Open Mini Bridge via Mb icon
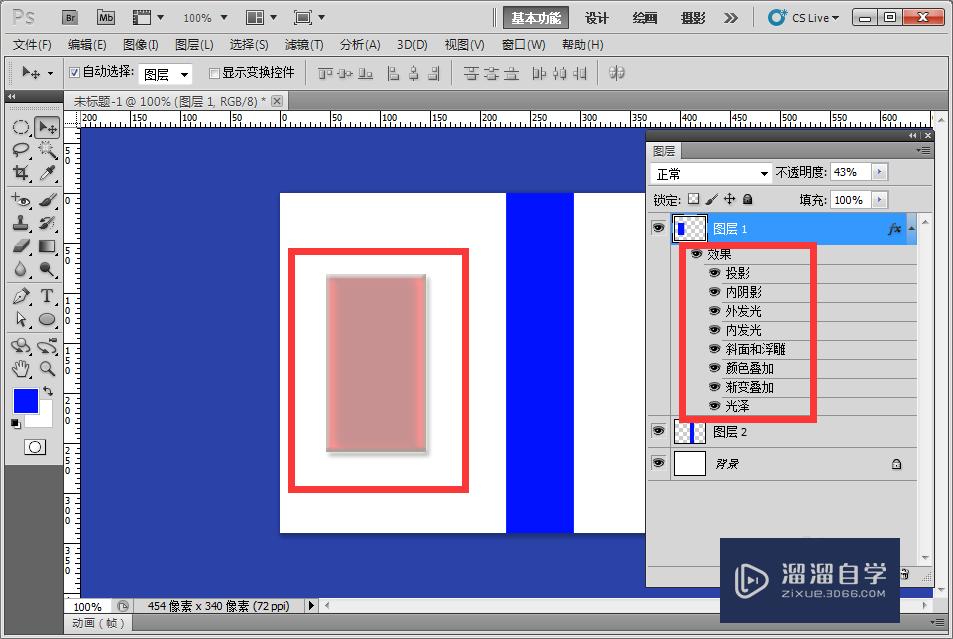 point(106,18)
